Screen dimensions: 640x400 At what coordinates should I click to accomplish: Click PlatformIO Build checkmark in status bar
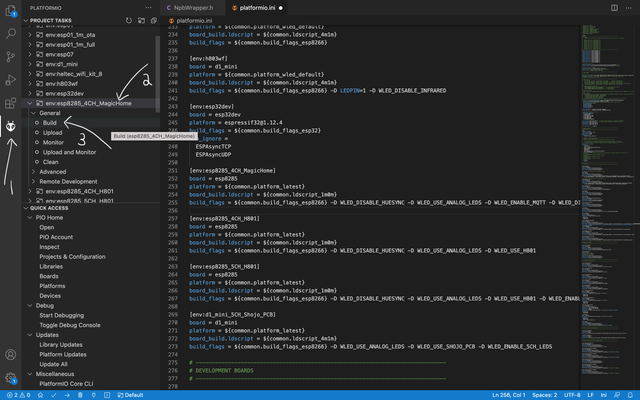coord(53,395)
